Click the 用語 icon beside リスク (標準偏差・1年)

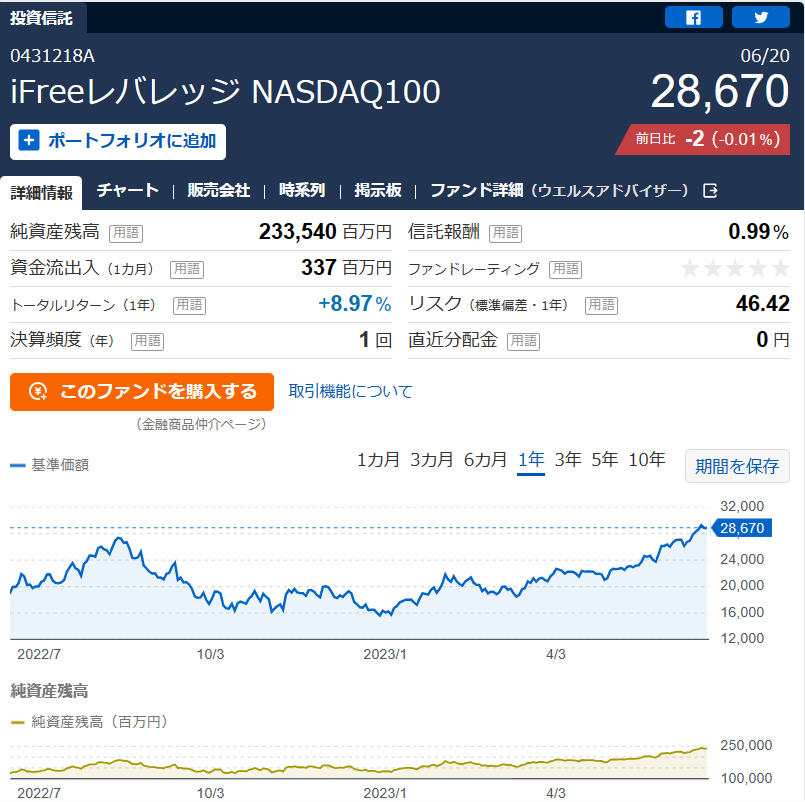coord(601,305)
